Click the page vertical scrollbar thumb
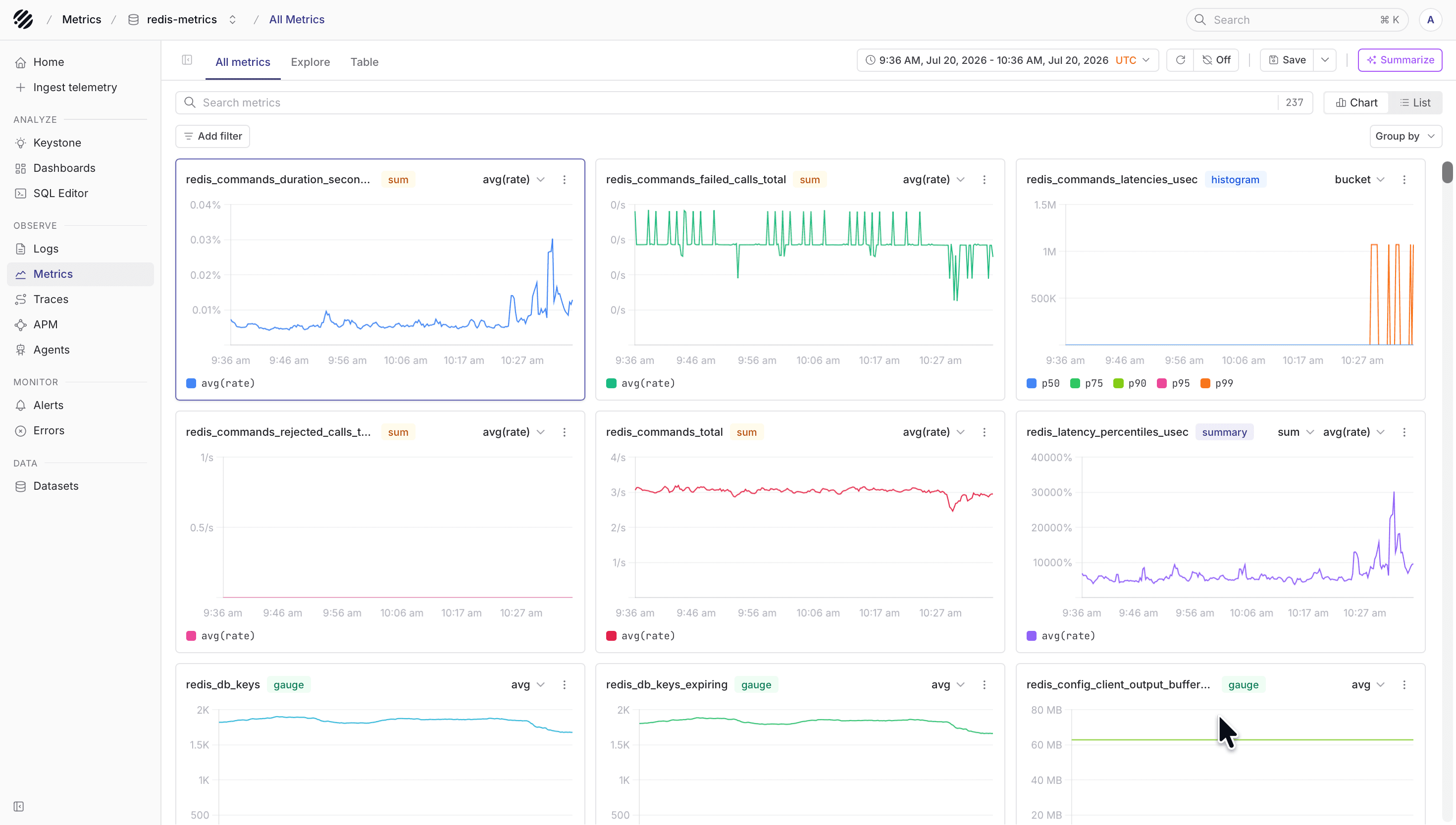 pos(1448,172)
